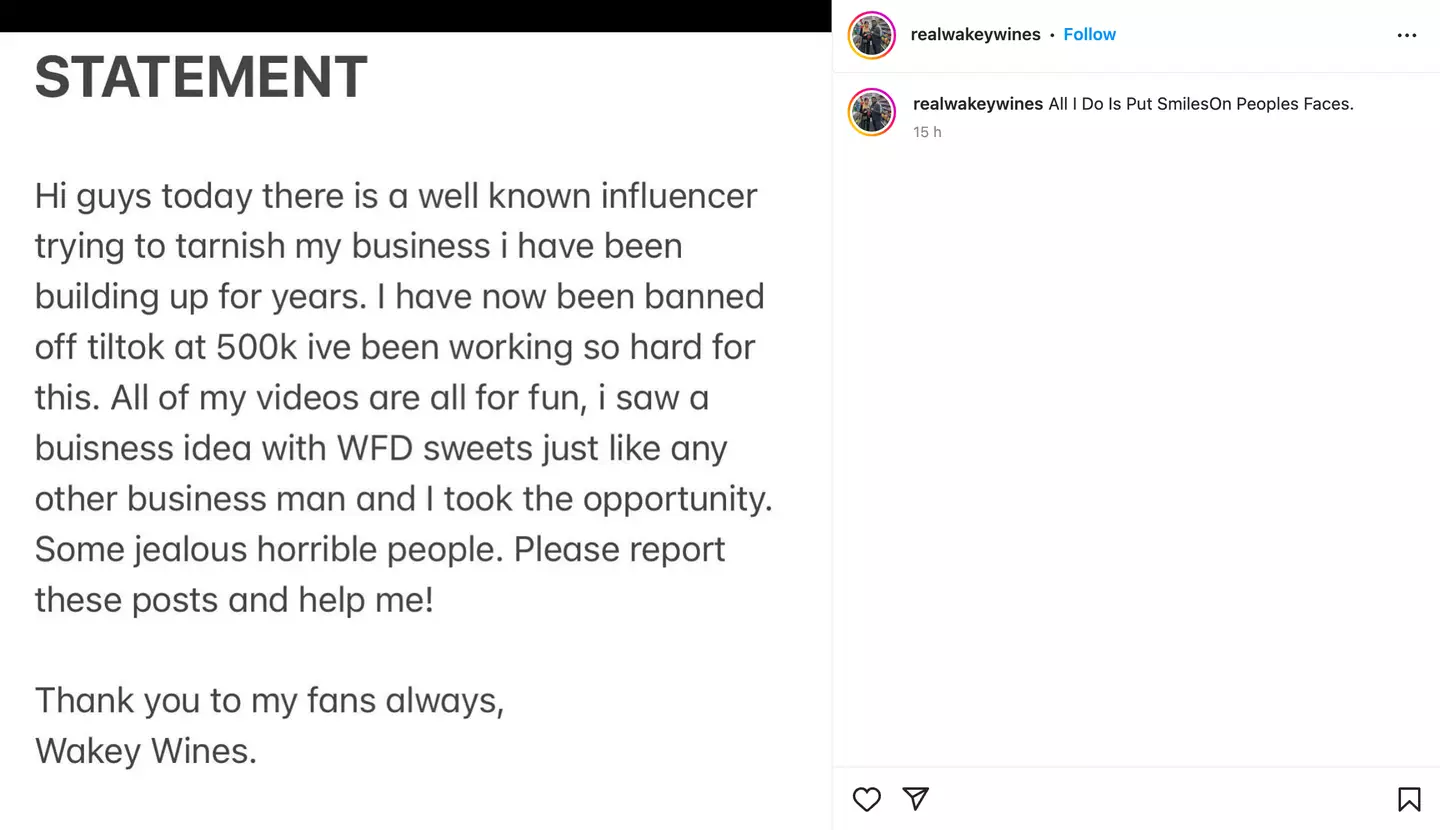Click the STATEMENT headline on the image

tap(200, 76)
